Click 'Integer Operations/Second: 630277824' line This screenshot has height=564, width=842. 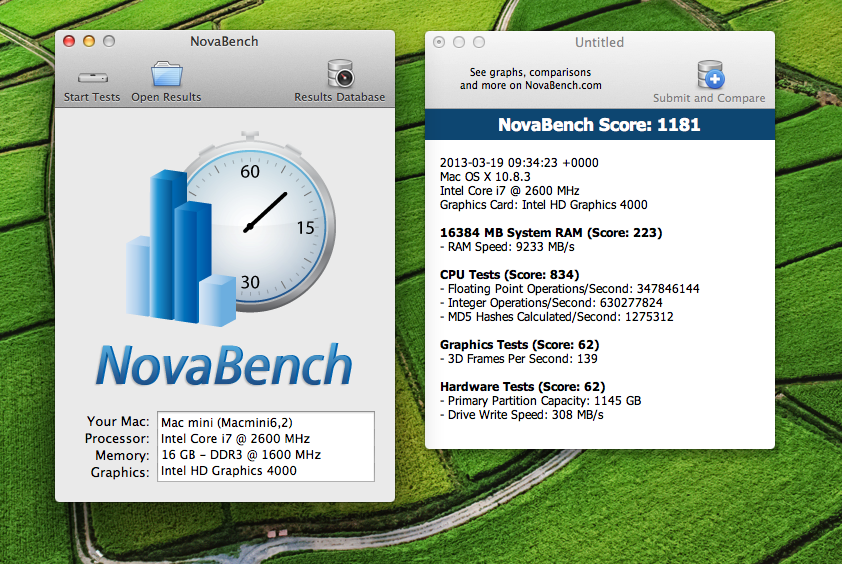click(551, 302)
